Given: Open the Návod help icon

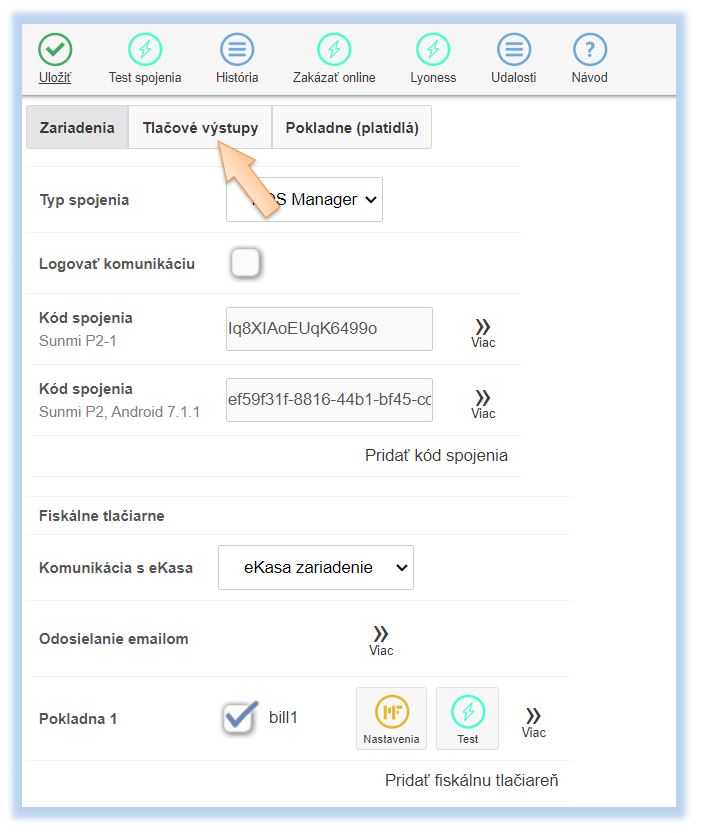Looking at the screenshot, I should tap(589, 50).
